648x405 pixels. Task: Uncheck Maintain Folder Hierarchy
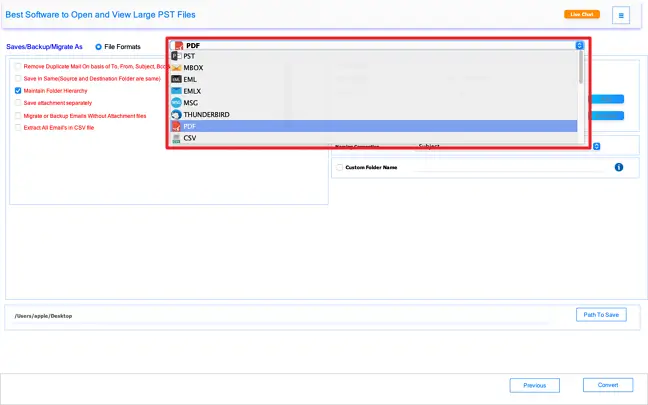tap(18, 90)
